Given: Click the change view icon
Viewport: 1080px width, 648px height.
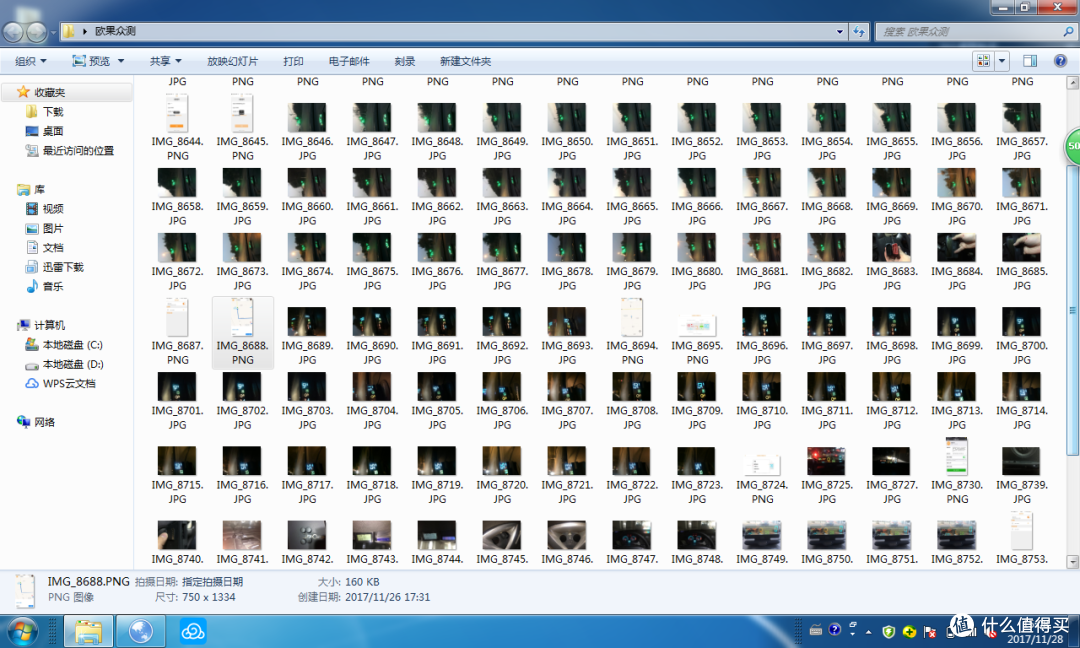Looking at the screenshot, I should 984,61.
